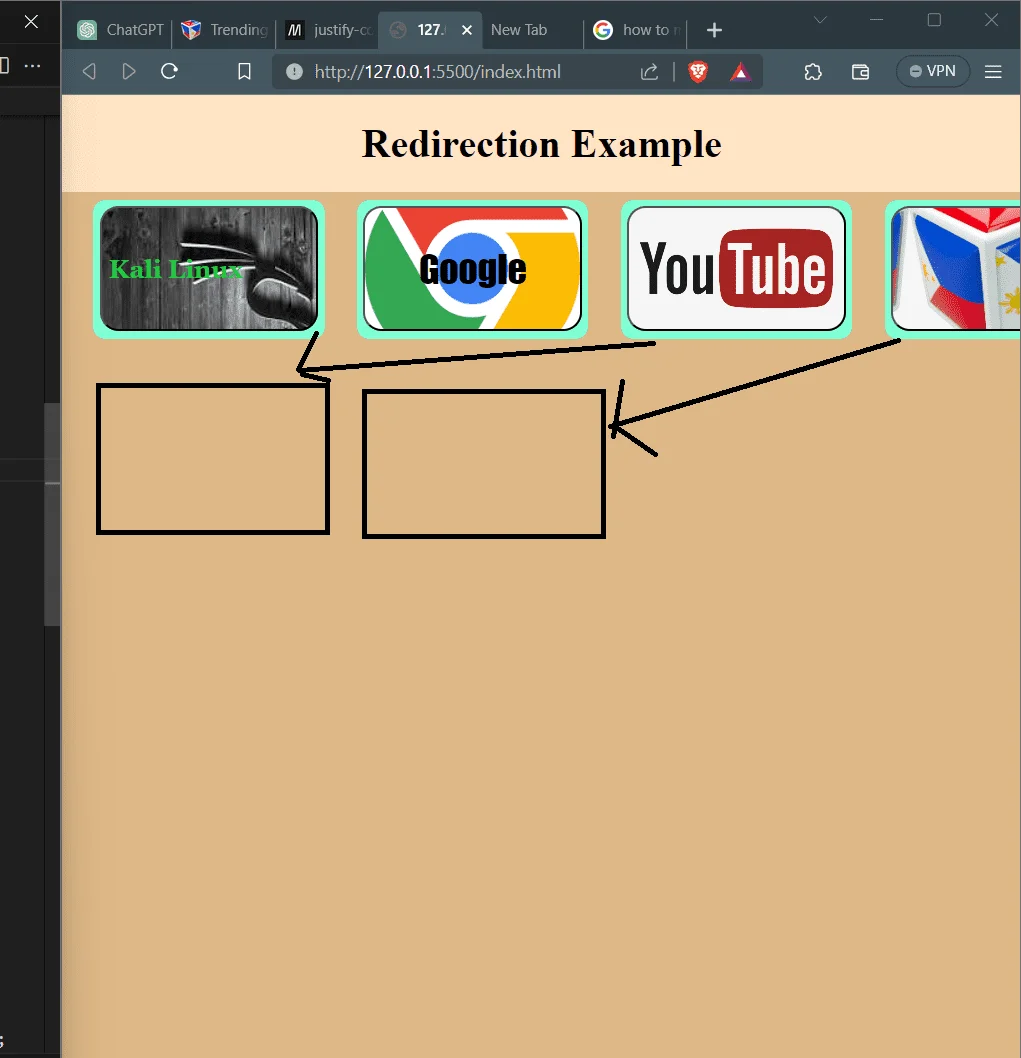Reload the current page
This screenshot has width=1021, height=1058.
tap(169, 72)
